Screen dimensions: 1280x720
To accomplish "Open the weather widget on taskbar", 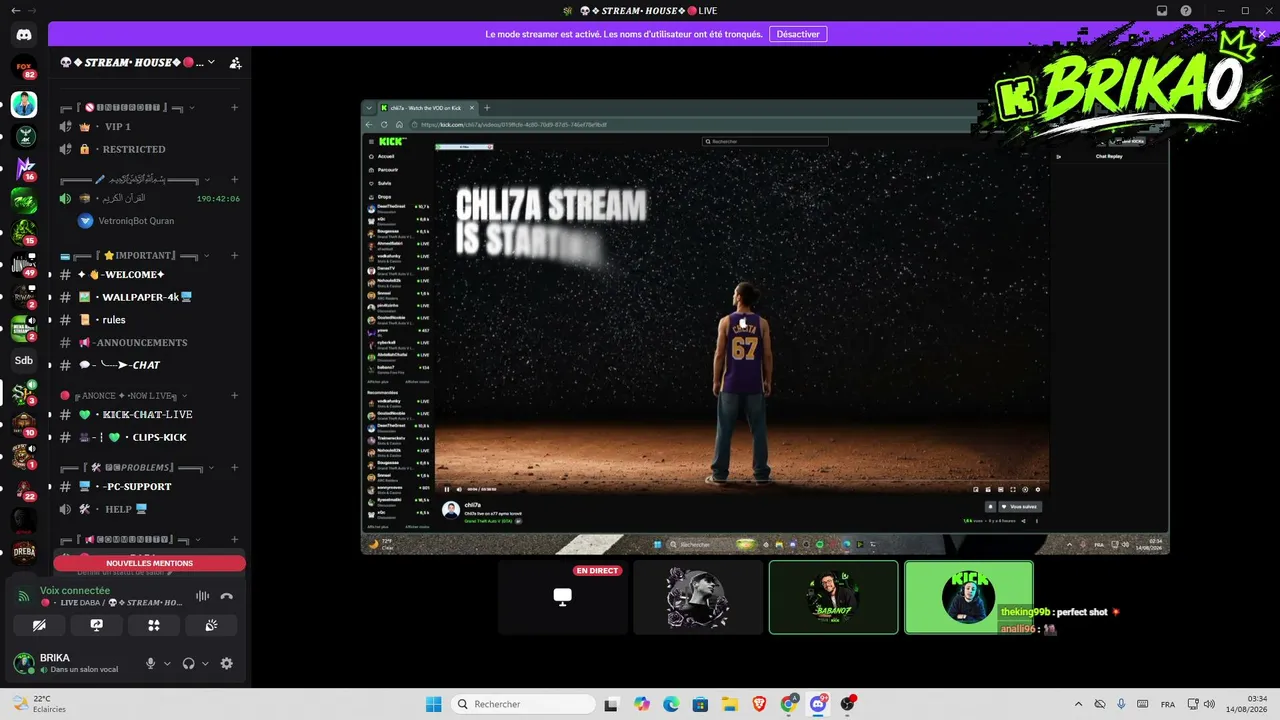I will [40, 704].
